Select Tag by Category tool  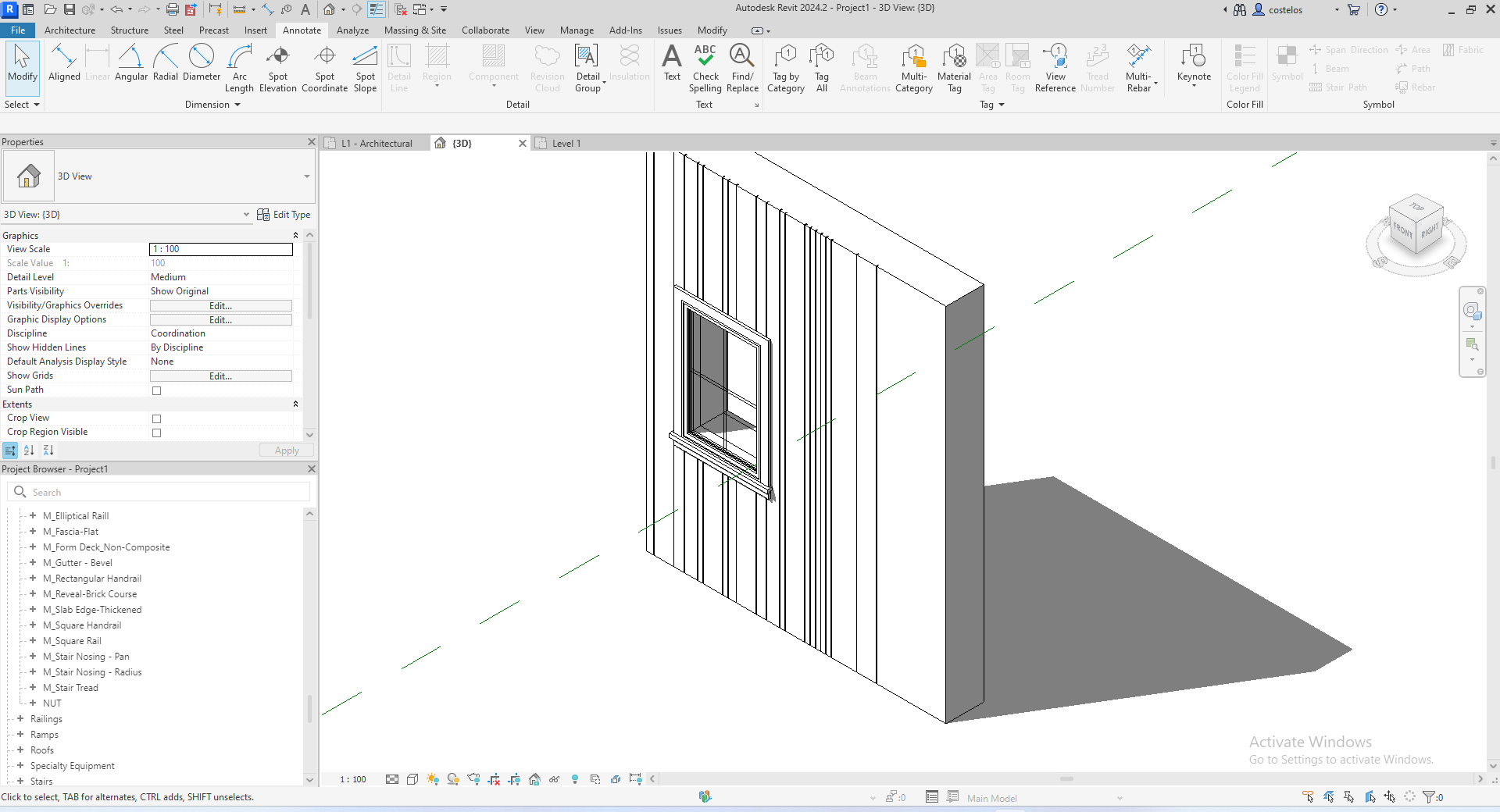(x=786, y=68)
